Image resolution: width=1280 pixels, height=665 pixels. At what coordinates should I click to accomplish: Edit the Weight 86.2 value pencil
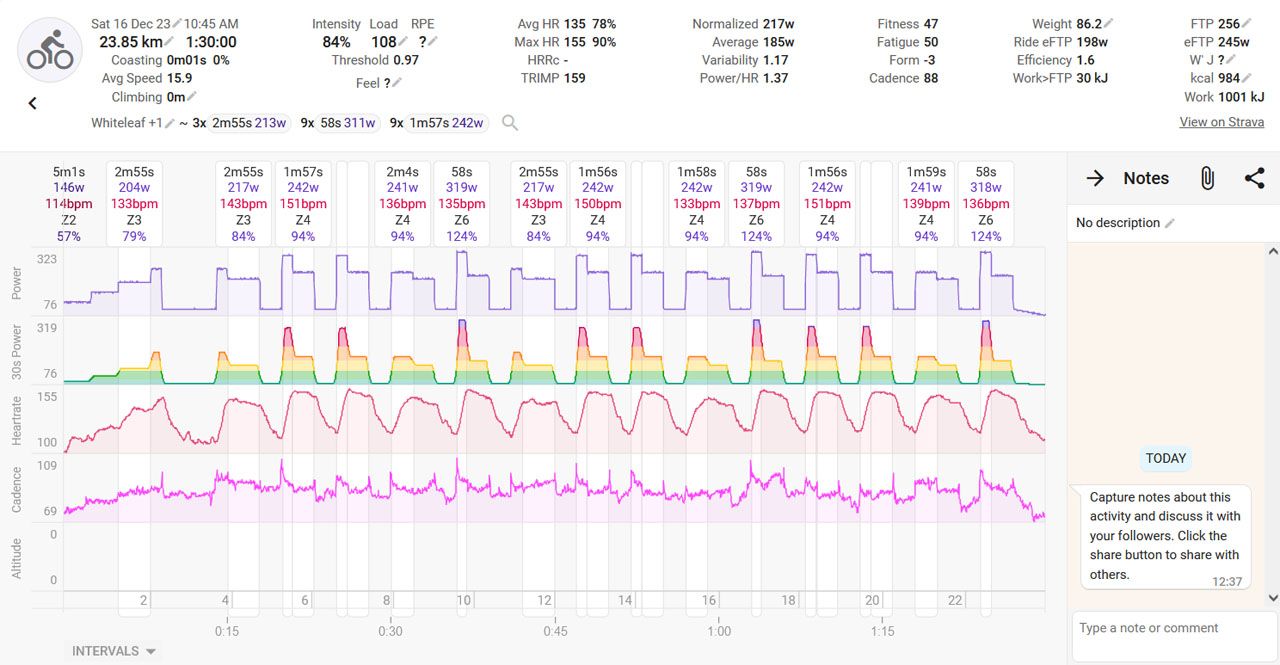(1110, 24)
